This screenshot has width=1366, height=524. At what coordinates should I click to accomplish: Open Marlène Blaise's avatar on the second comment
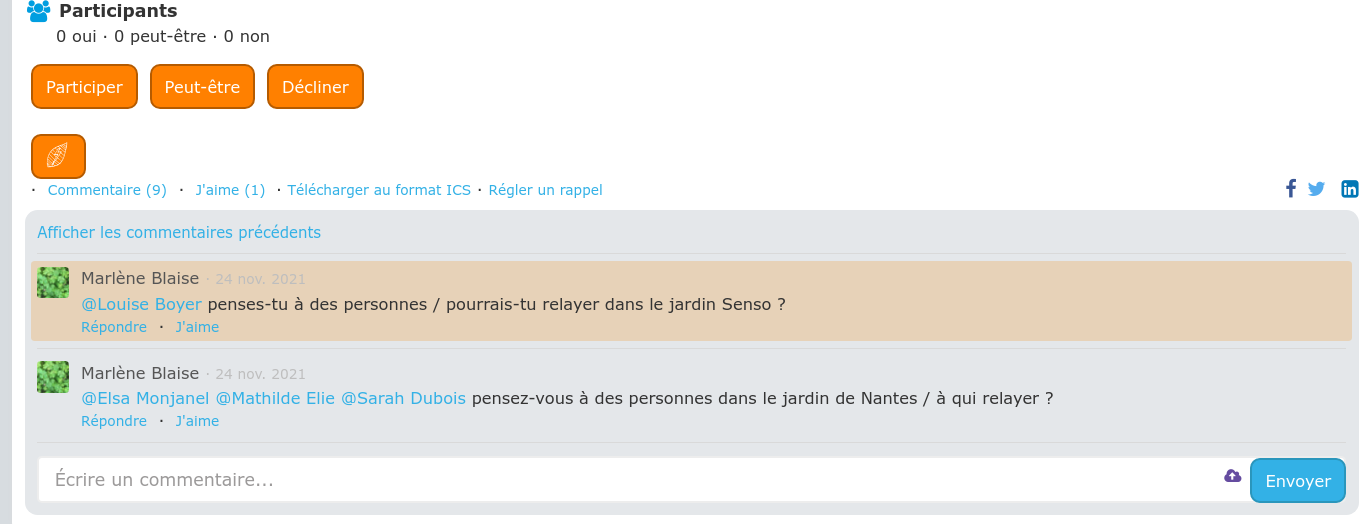click(53, 377)
